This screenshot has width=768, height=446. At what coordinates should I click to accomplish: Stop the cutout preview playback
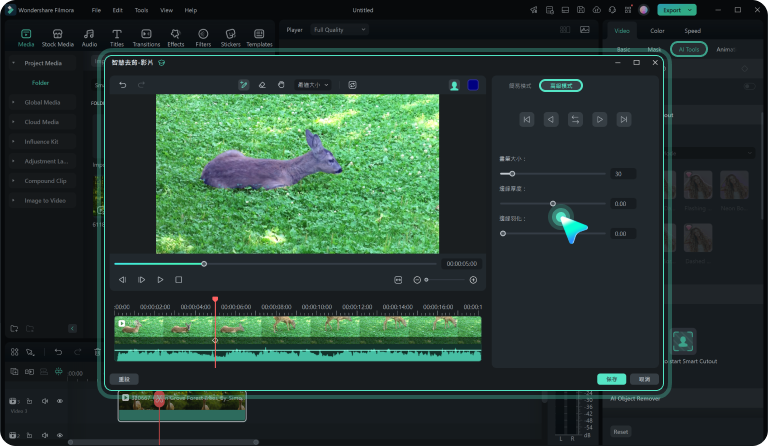tap(179, 280)
